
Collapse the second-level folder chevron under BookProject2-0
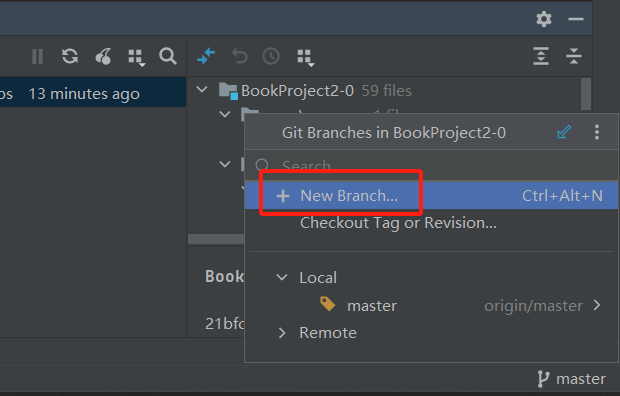[225, 114]
